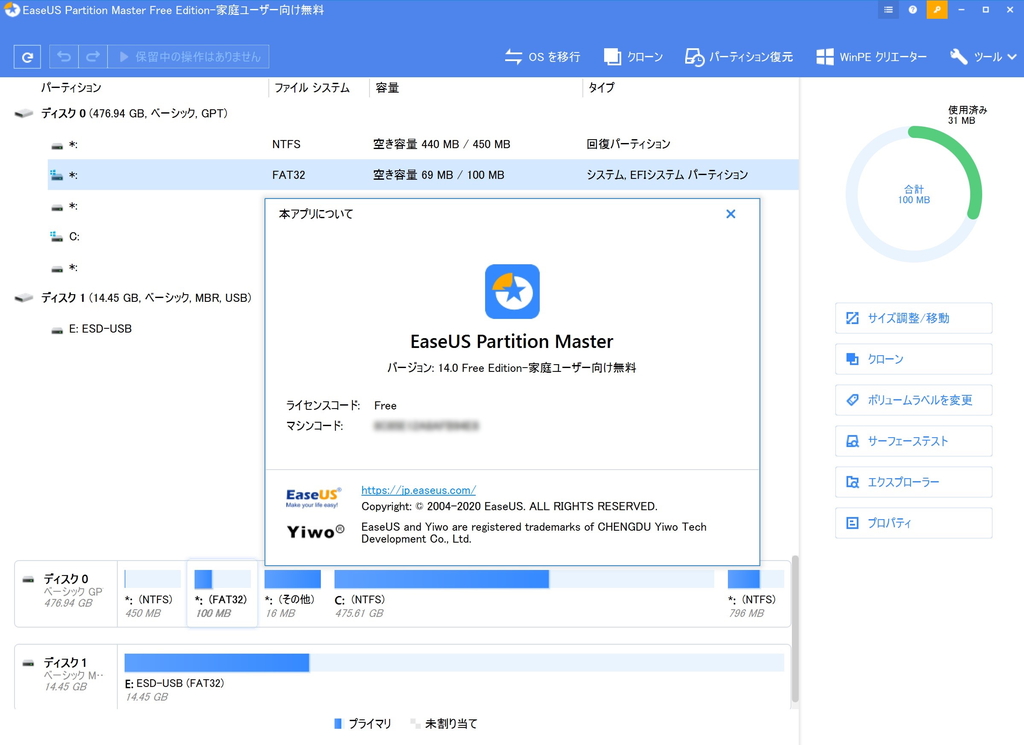Screen dimensions: 1024x745
Task: Start a サーフェーステスト surface test
Action: [913, 441]
